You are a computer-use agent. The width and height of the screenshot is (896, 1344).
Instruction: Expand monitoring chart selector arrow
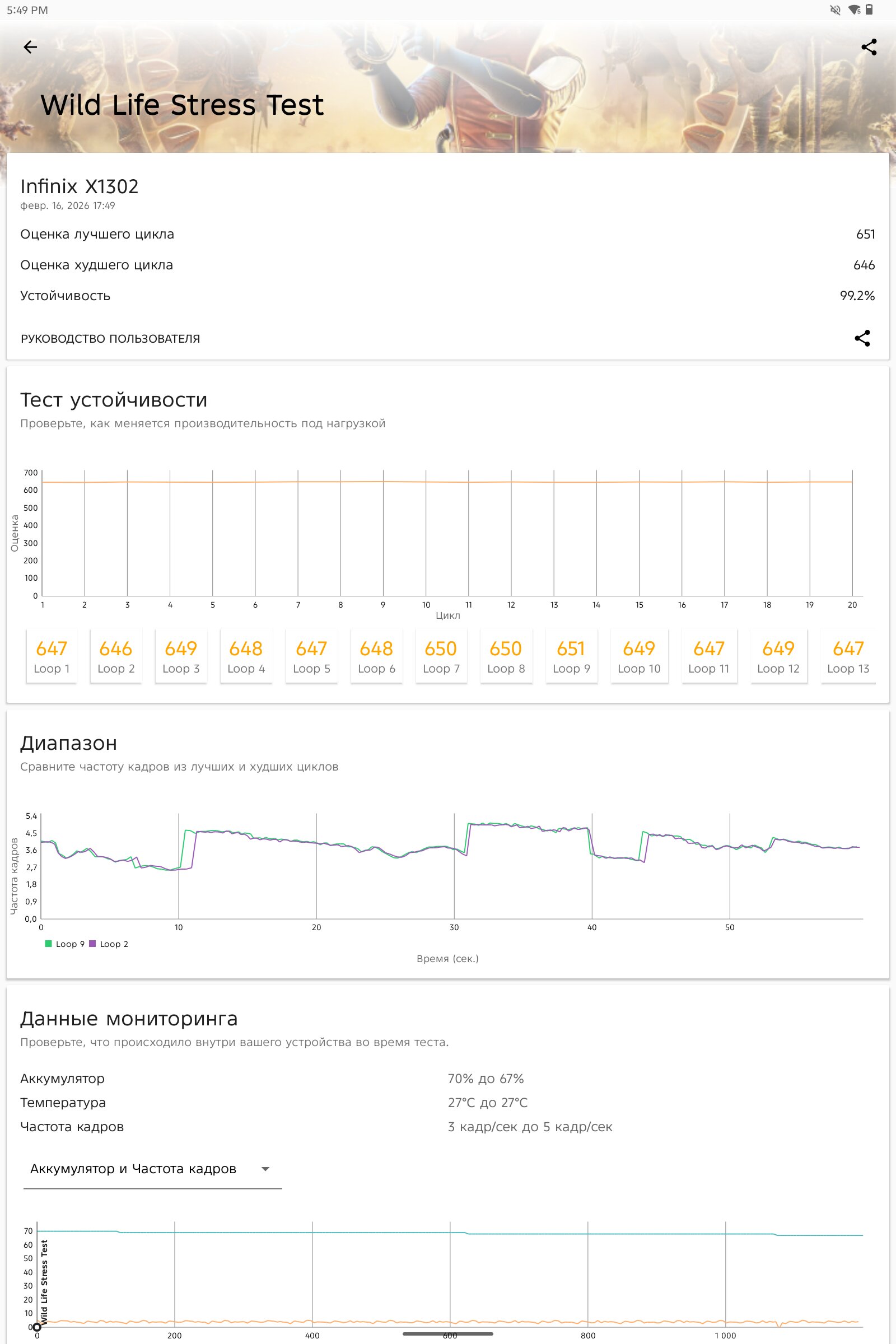click(x=265, y=1169)
